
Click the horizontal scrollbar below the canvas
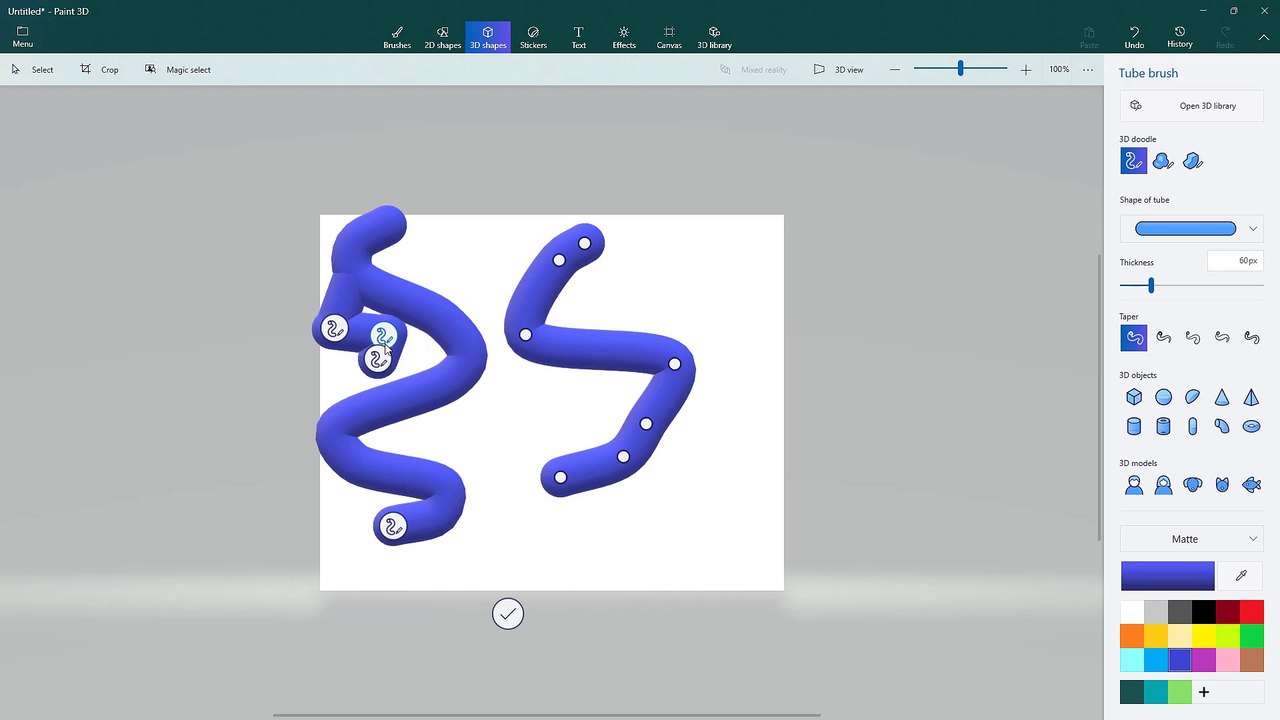tap(546, 715)
